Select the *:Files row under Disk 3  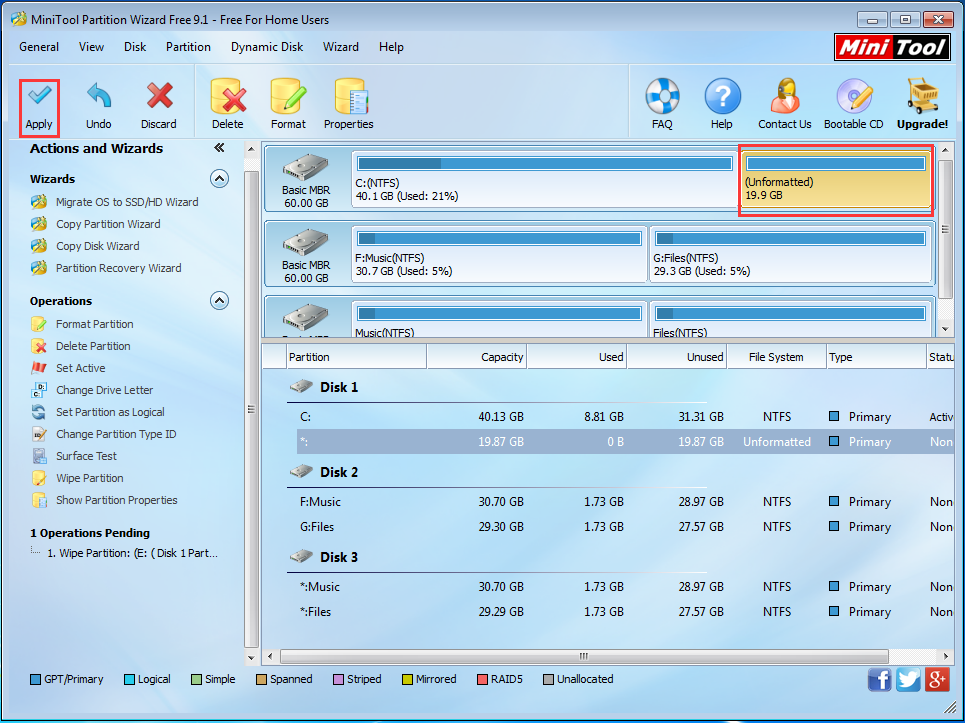click(x=625, y=612)
